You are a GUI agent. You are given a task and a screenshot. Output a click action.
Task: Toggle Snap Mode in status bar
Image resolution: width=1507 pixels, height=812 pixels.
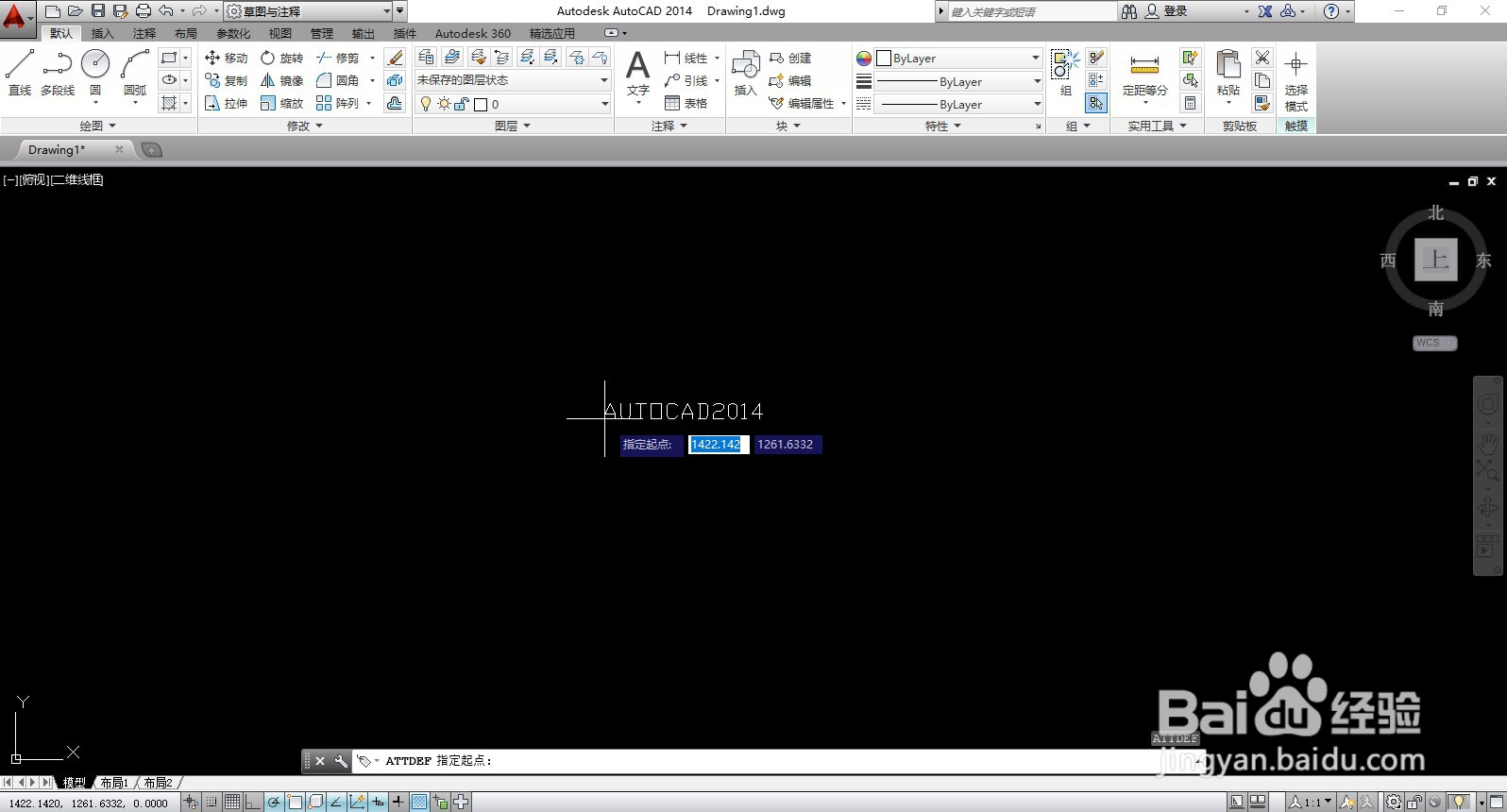(x=212, y=803)
